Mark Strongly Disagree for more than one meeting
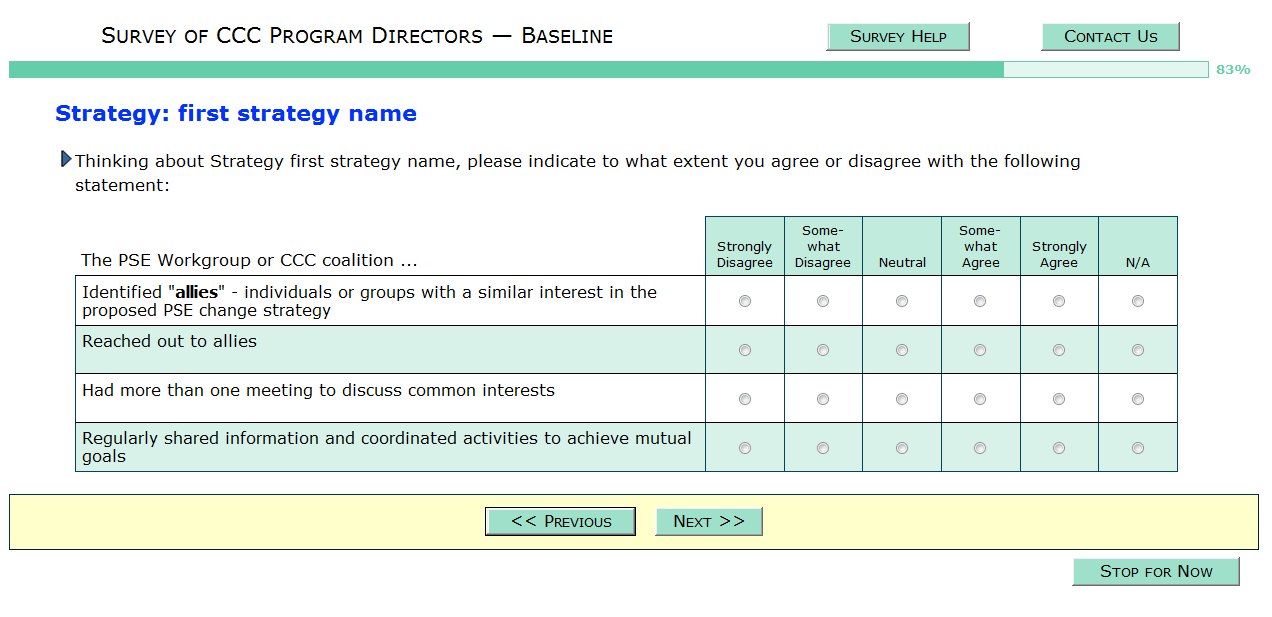1272x617 pixels. tap(745, 399)
